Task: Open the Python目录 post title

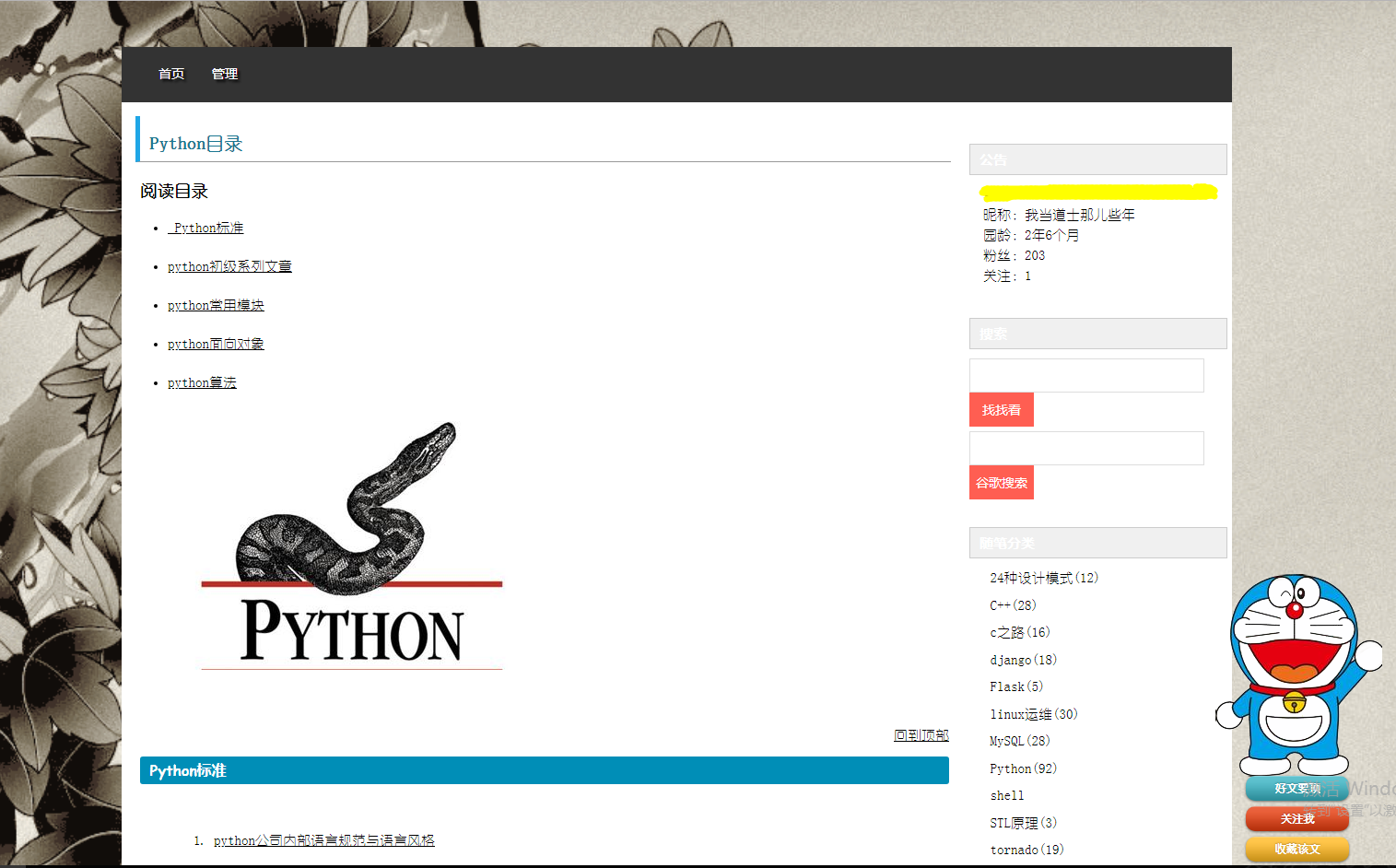Action: click(x=195, y=144)
